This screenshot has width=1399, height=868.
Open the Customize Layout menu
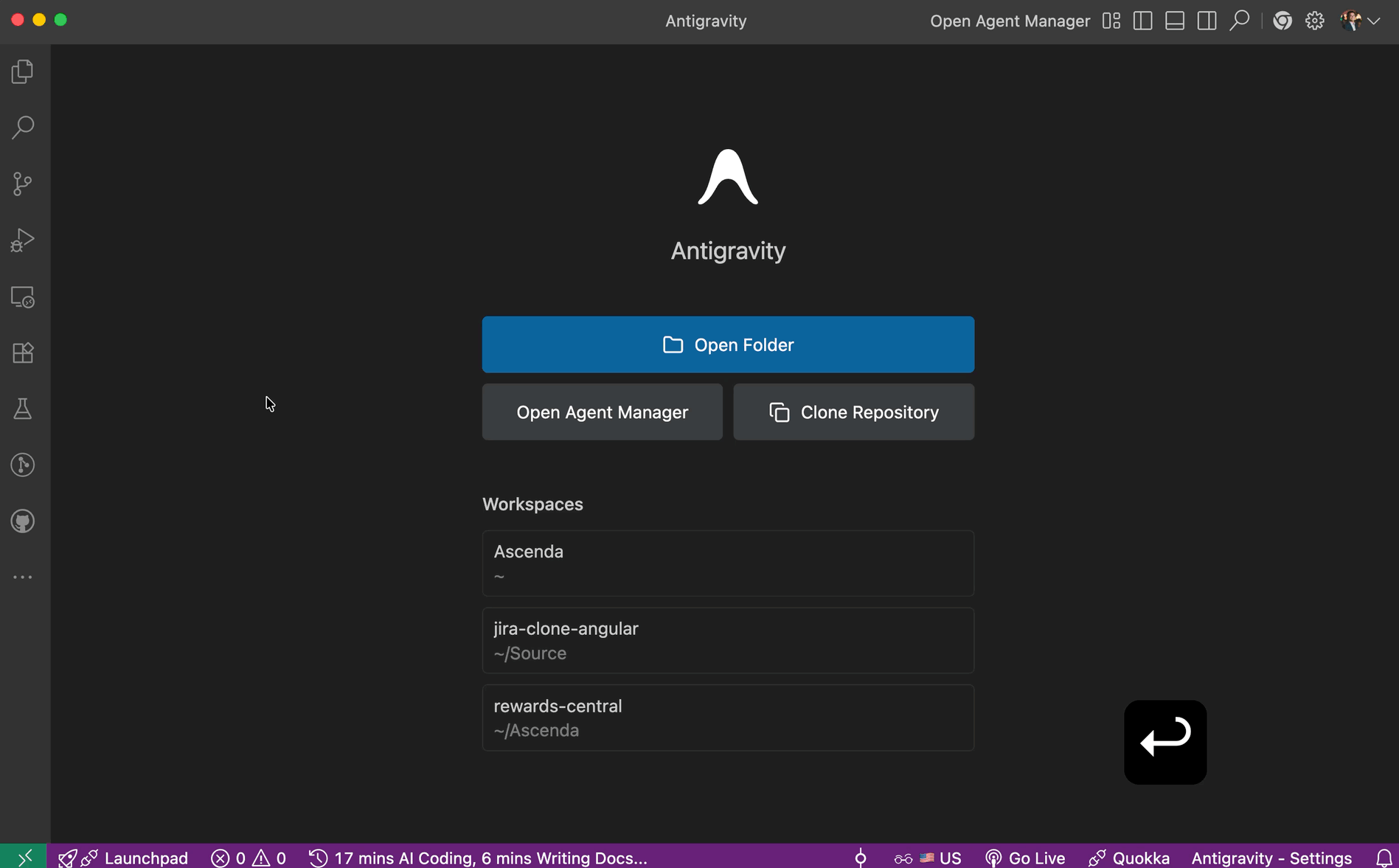click(1111, 21)
